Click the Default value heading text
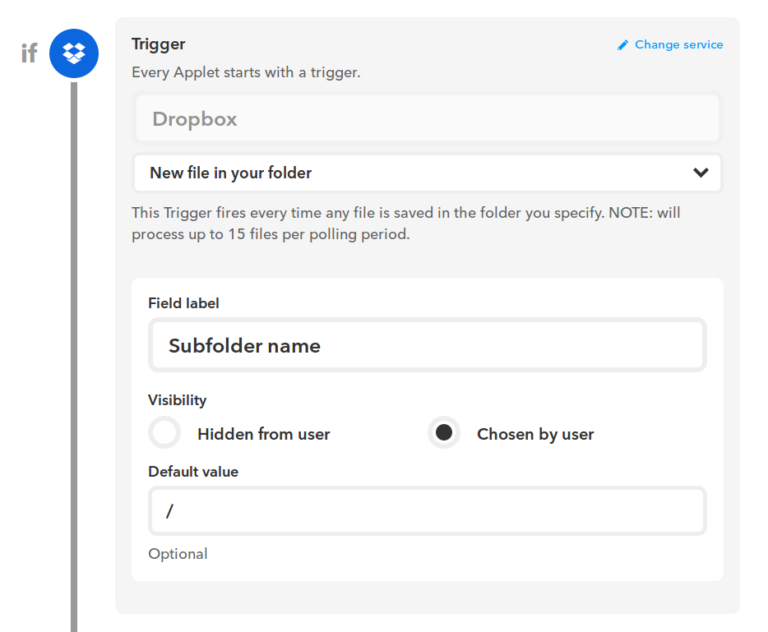This screenshot has height=632, width=768. (193, 472)
